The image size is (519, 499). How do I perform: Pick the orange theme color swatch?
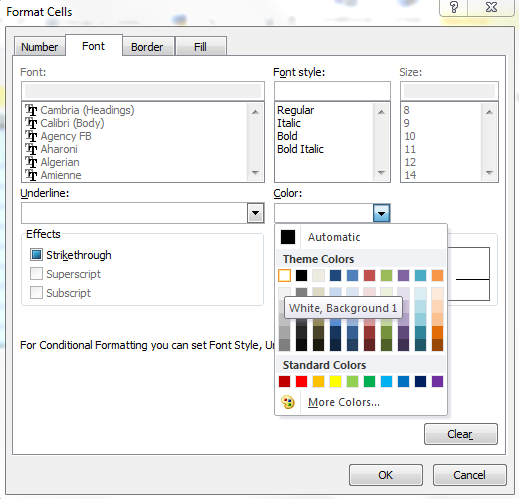[437, 276]
